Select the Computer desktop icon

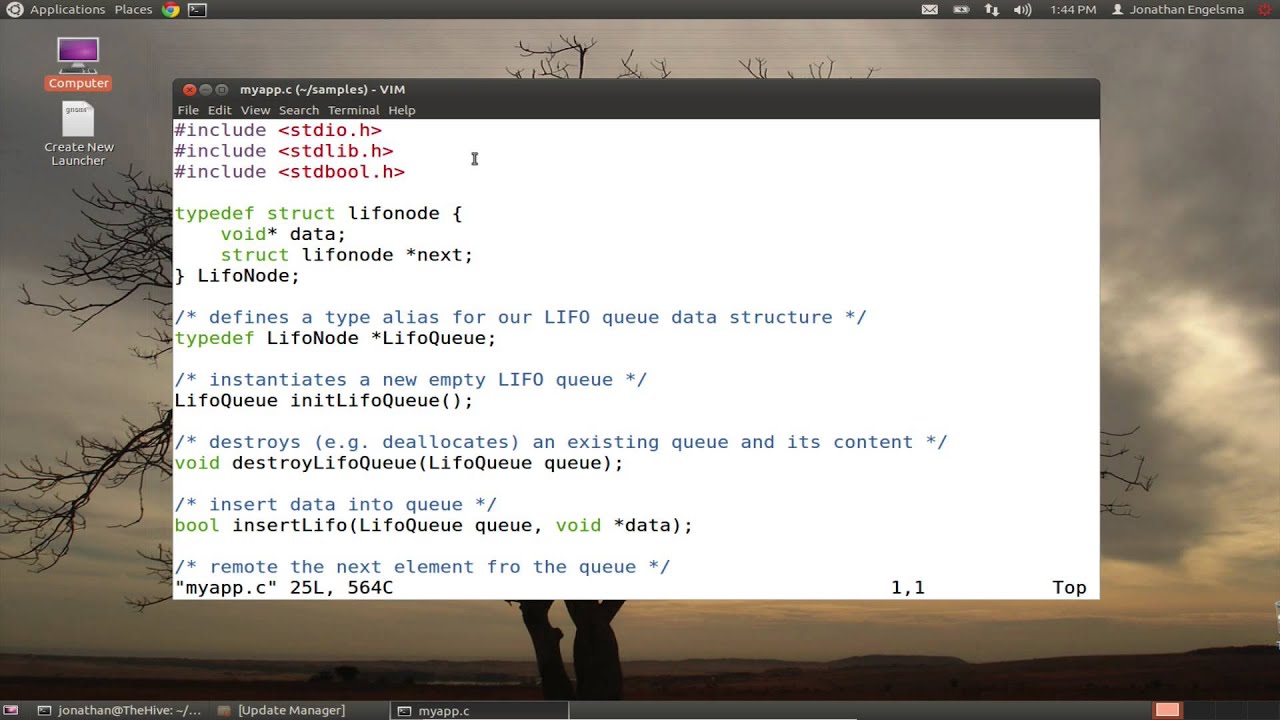coord(78,64)
